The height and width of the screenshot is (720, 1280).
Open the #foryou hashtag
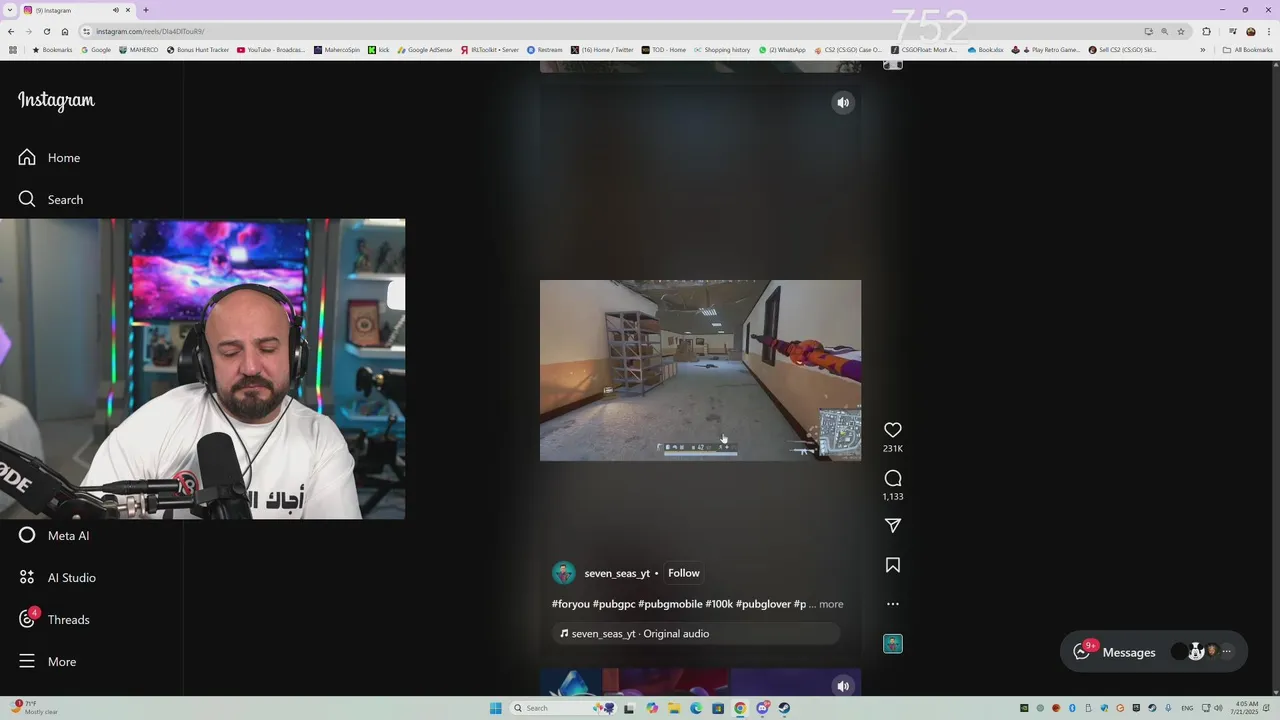[x=571, y=604]
